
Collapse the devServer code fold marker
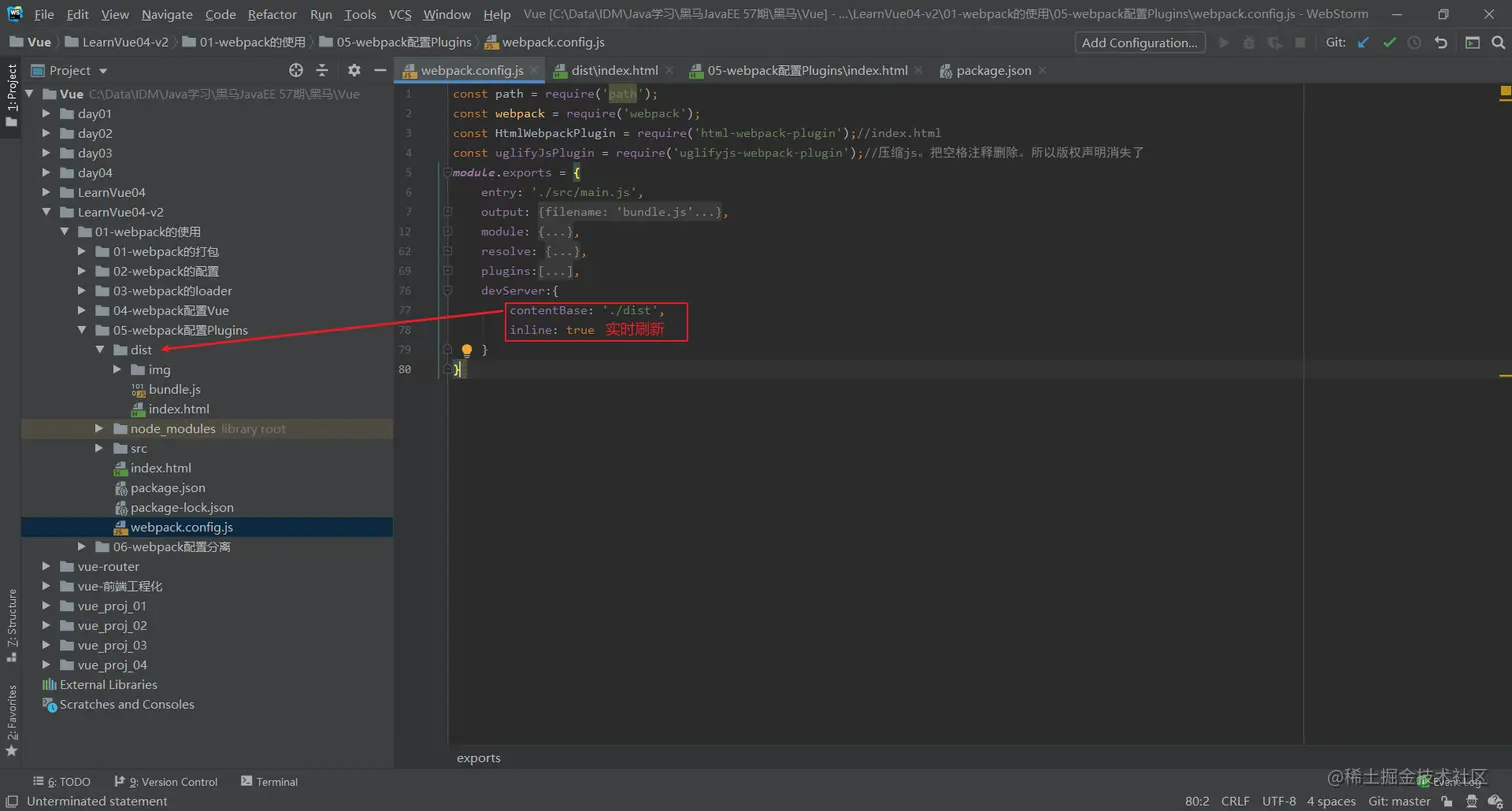(x=448, y=291)
